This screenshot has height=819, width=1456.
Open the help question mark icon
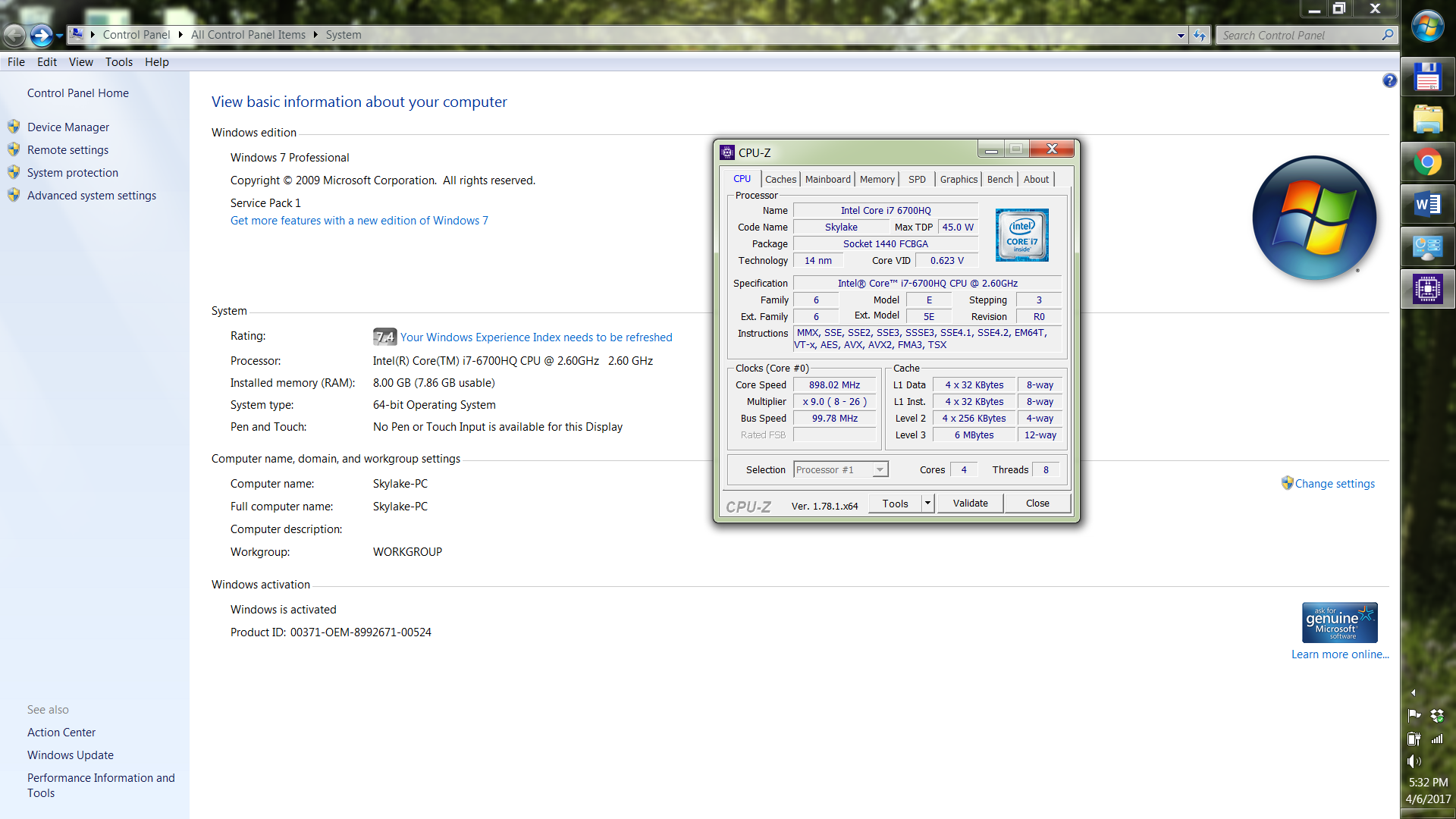coord(1389,80)
